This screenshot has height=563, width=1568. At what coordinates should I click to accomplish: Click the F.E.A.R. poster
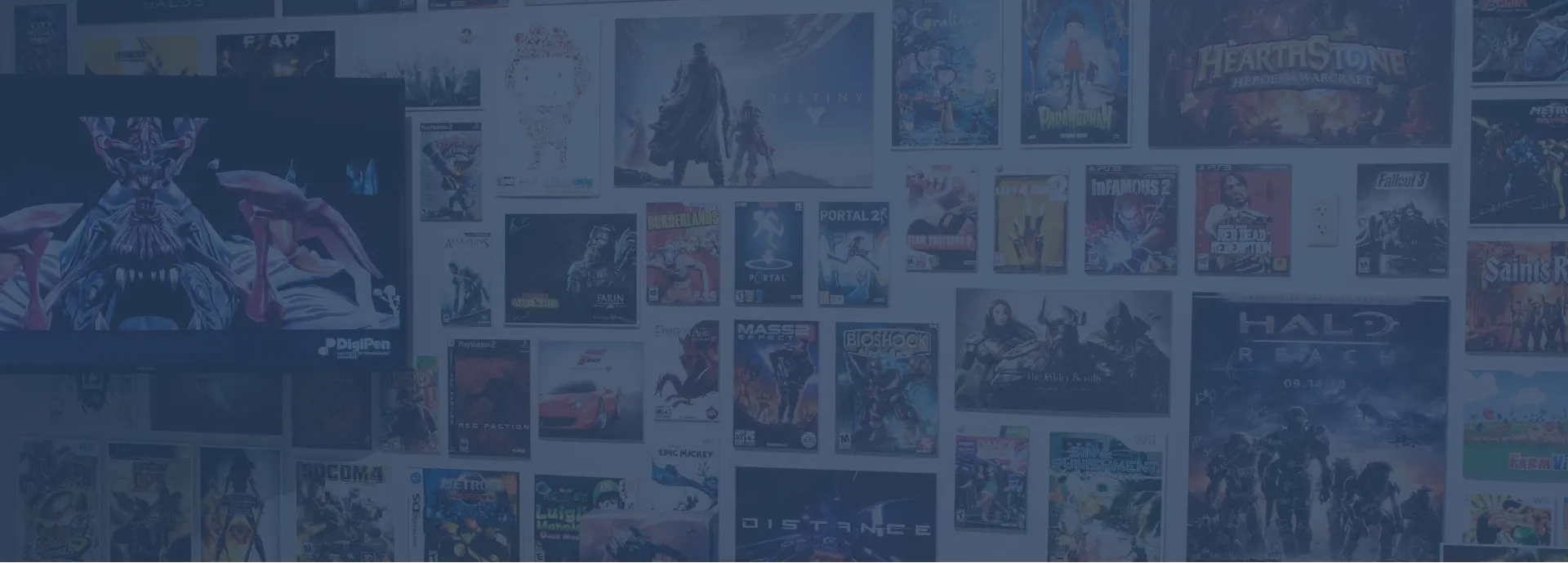[275, 54]
